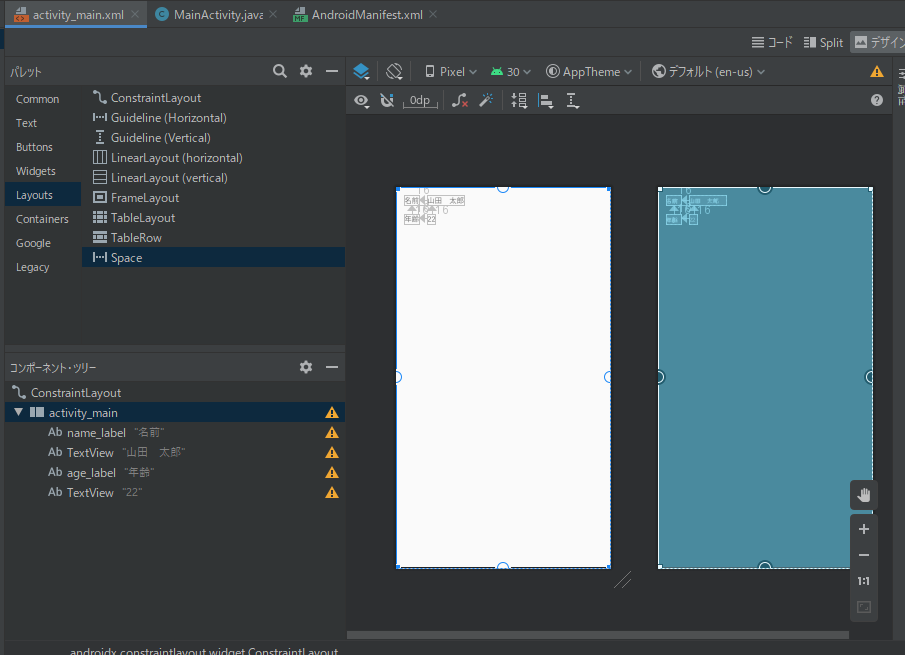Toggle the view options eye icon

(x=361, y=101)
